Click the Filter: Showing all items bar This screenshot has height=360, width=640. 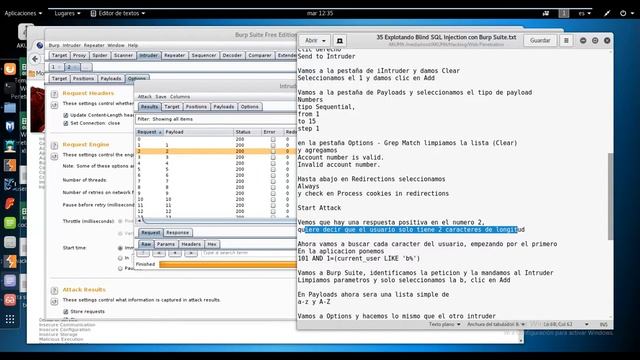[216, 119]
